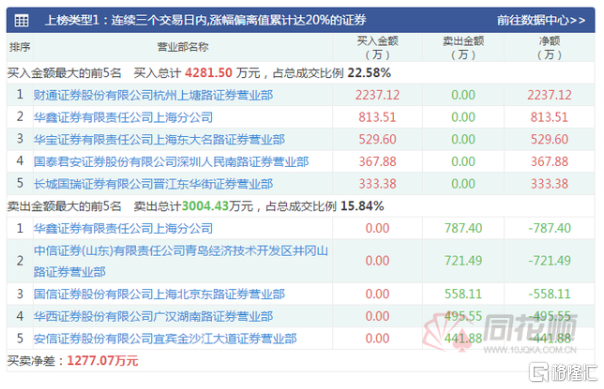The image size is (604, 389).
Task: Open 华鑫证券上海分公司 in the buy list
Action: pos(123,117)
